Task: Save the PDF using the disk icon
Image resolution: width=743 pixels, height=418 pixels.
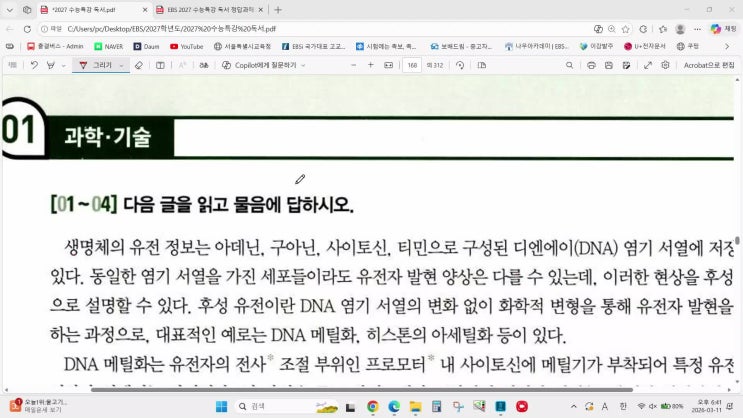Action: 609,65
